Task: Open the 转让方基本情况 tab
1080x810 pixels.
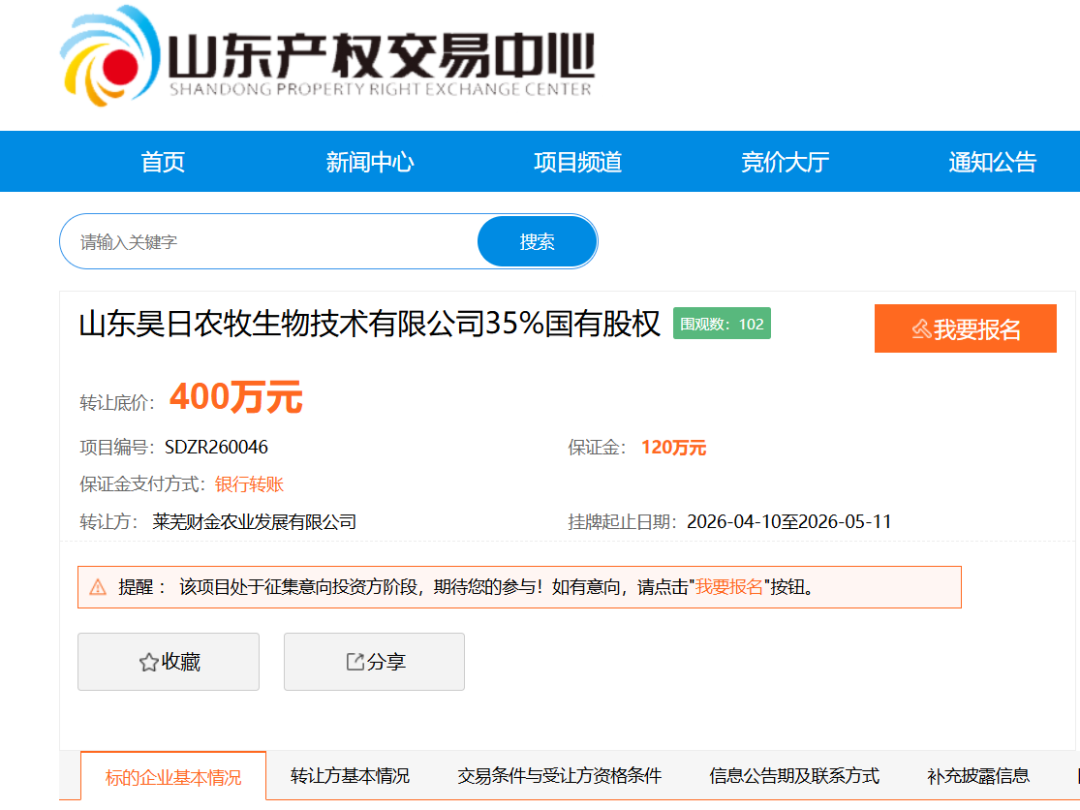Action: click(350, 776)
